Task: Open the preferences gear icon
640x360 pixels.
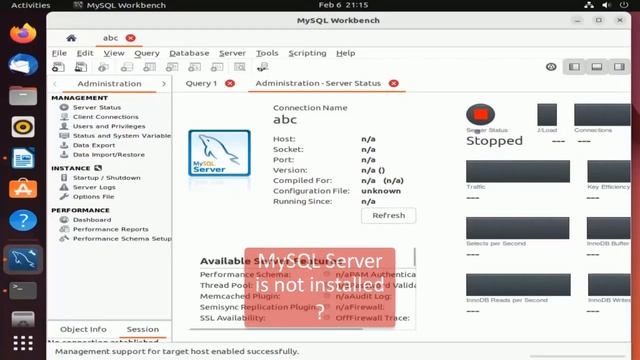Action: [x=551, y=67]
